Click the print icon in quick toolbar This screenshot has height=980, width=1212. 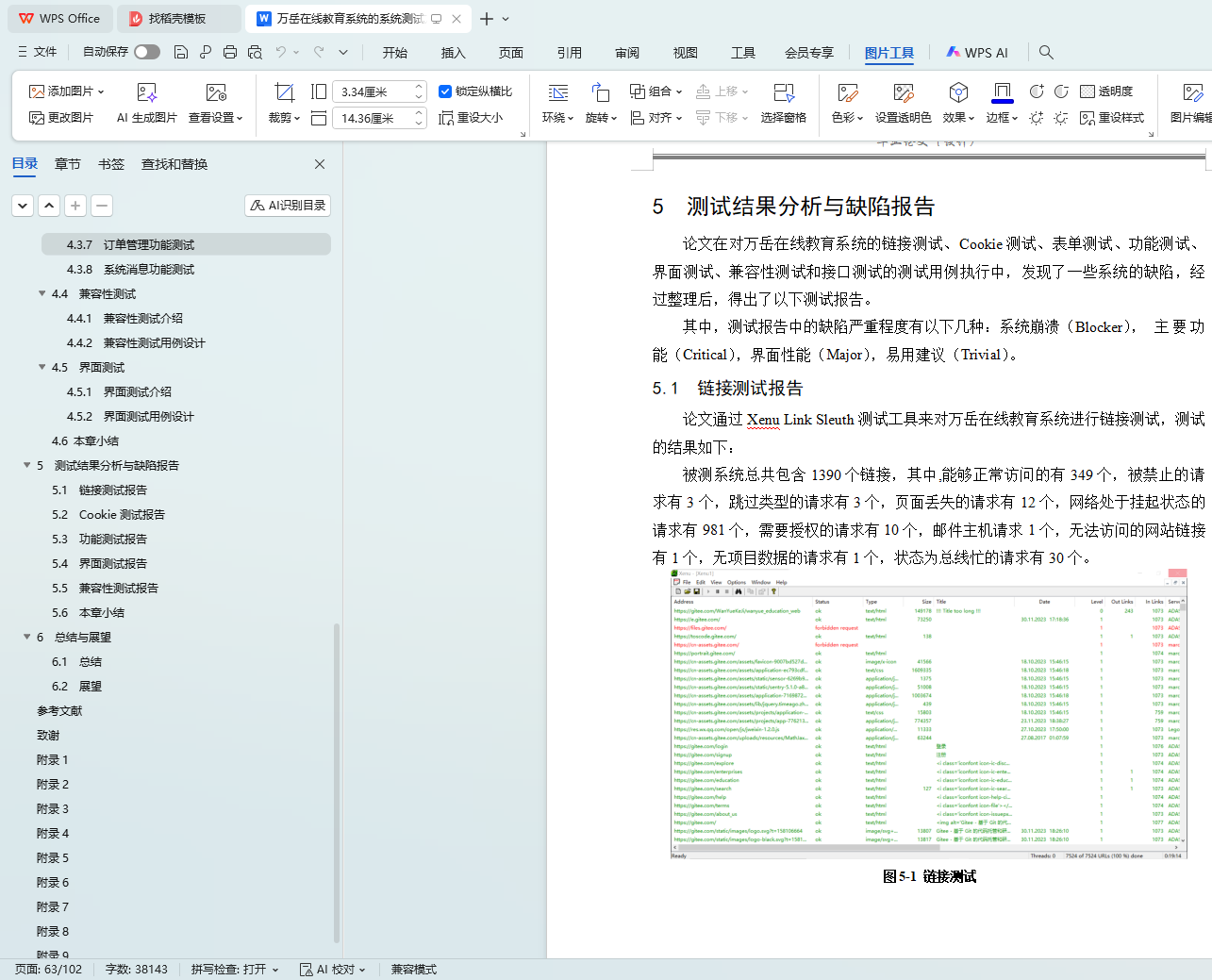230,53
